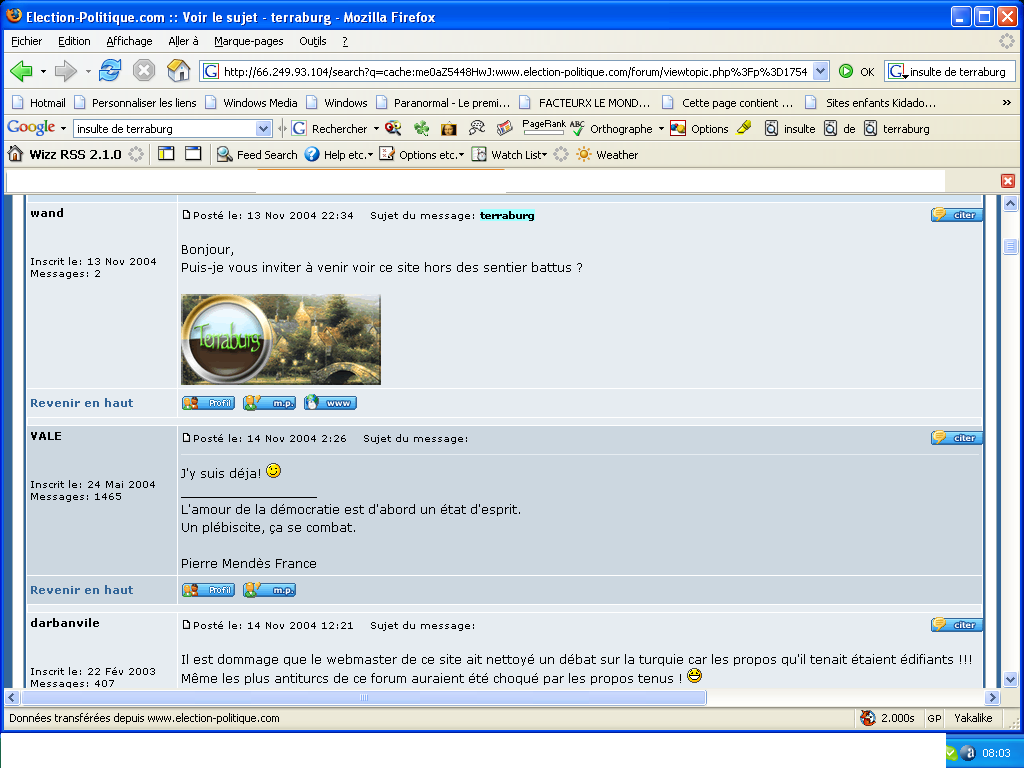Click the Wizz RSS Feed Search button

tap(257, 155)
